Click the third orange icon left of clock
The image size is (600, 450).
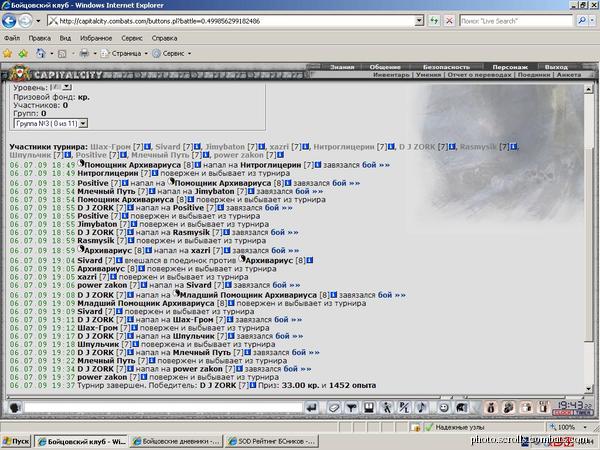pos(527,408)
